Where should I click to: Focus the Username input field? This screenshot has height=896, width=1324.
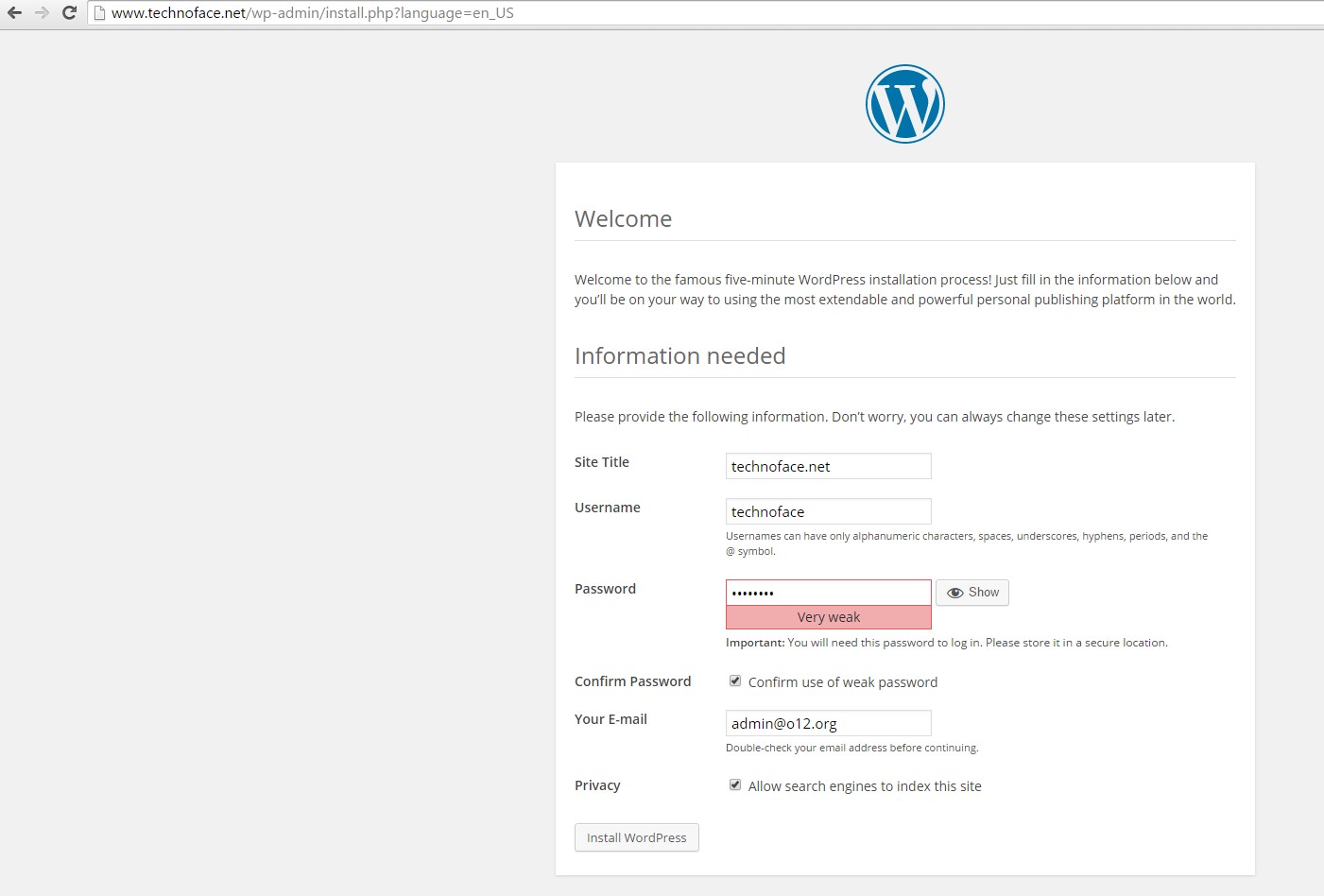(x=829, y=511)
